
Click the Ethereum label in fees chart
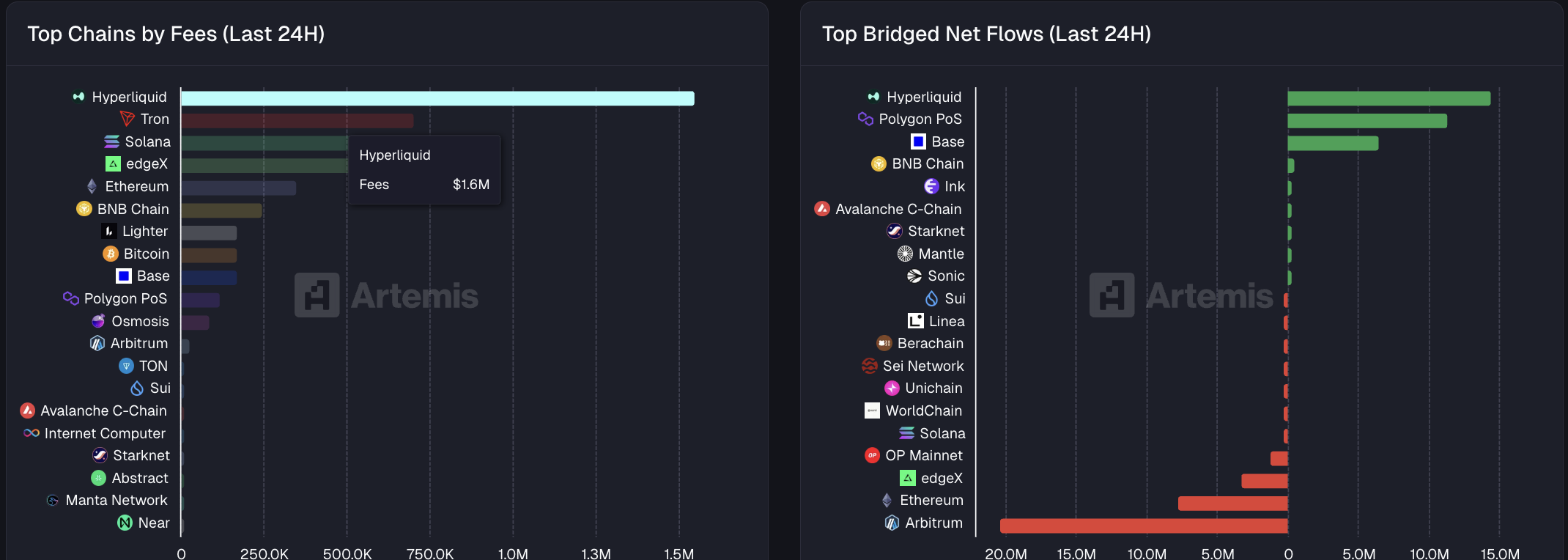pos(136,186)
